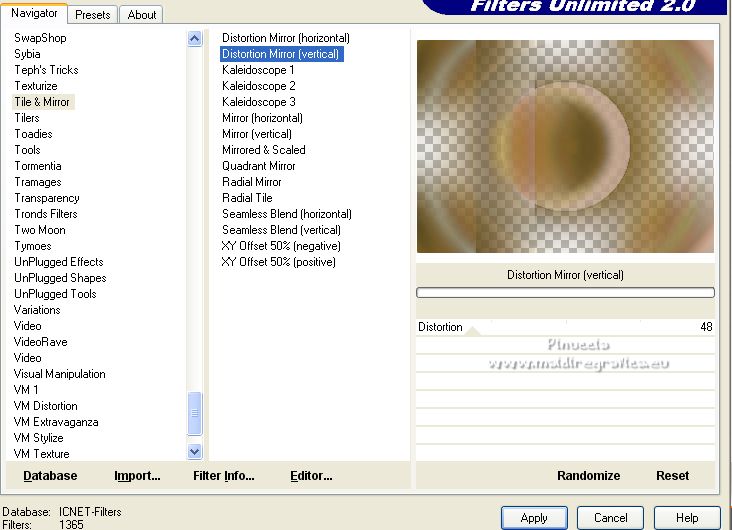The height and width of the screenshot is (530, 732).
Task: Select Distortion Mirror (vertical) filter
Action: coord(282,54)
